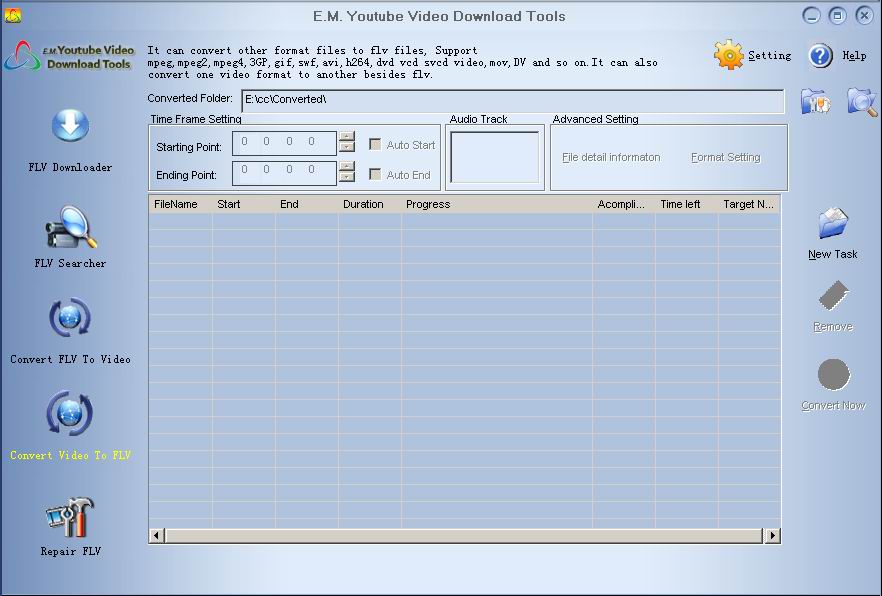882x596 pixels.
Task: Click the End column header
Action: coord(307,204)
